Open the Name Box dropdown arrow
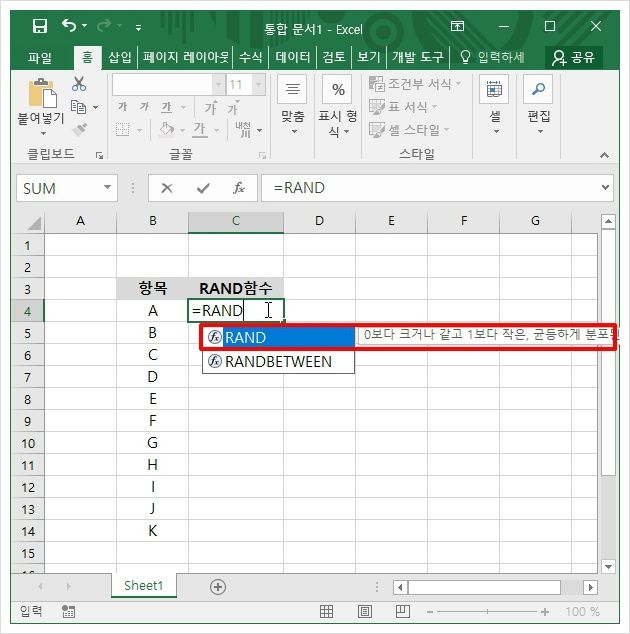Screen dimensions: 630x634 (107, 187)
